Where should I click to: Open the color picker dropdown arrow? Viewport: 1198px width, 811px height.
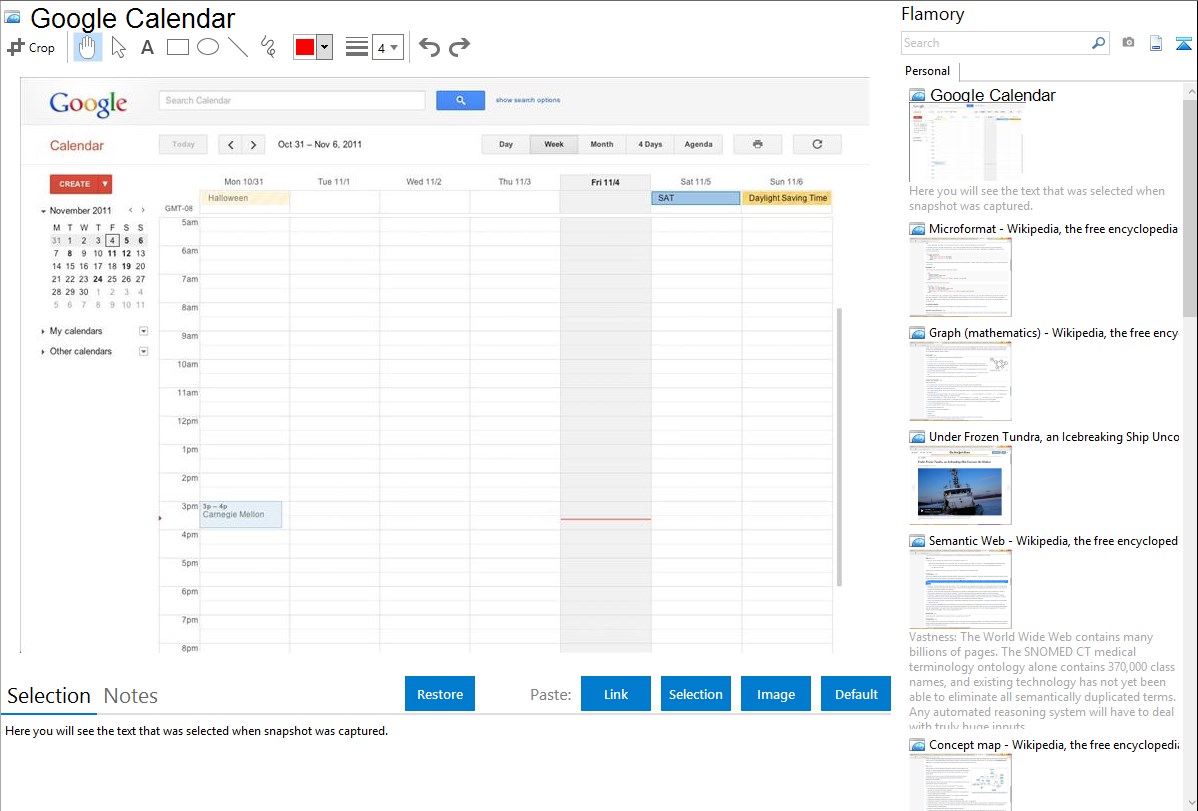(325, 47)
